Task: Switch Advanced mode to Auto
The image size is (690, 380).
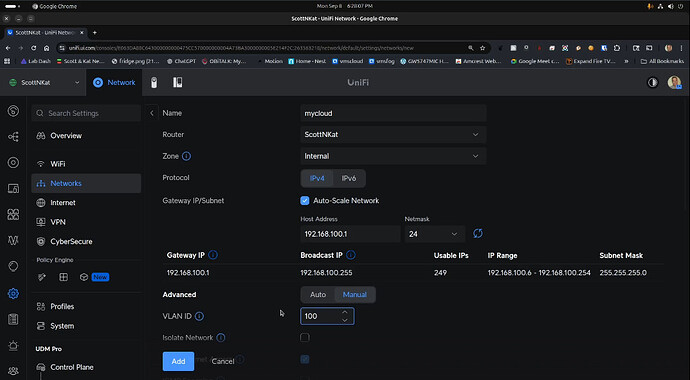Action: pos(318,295)
